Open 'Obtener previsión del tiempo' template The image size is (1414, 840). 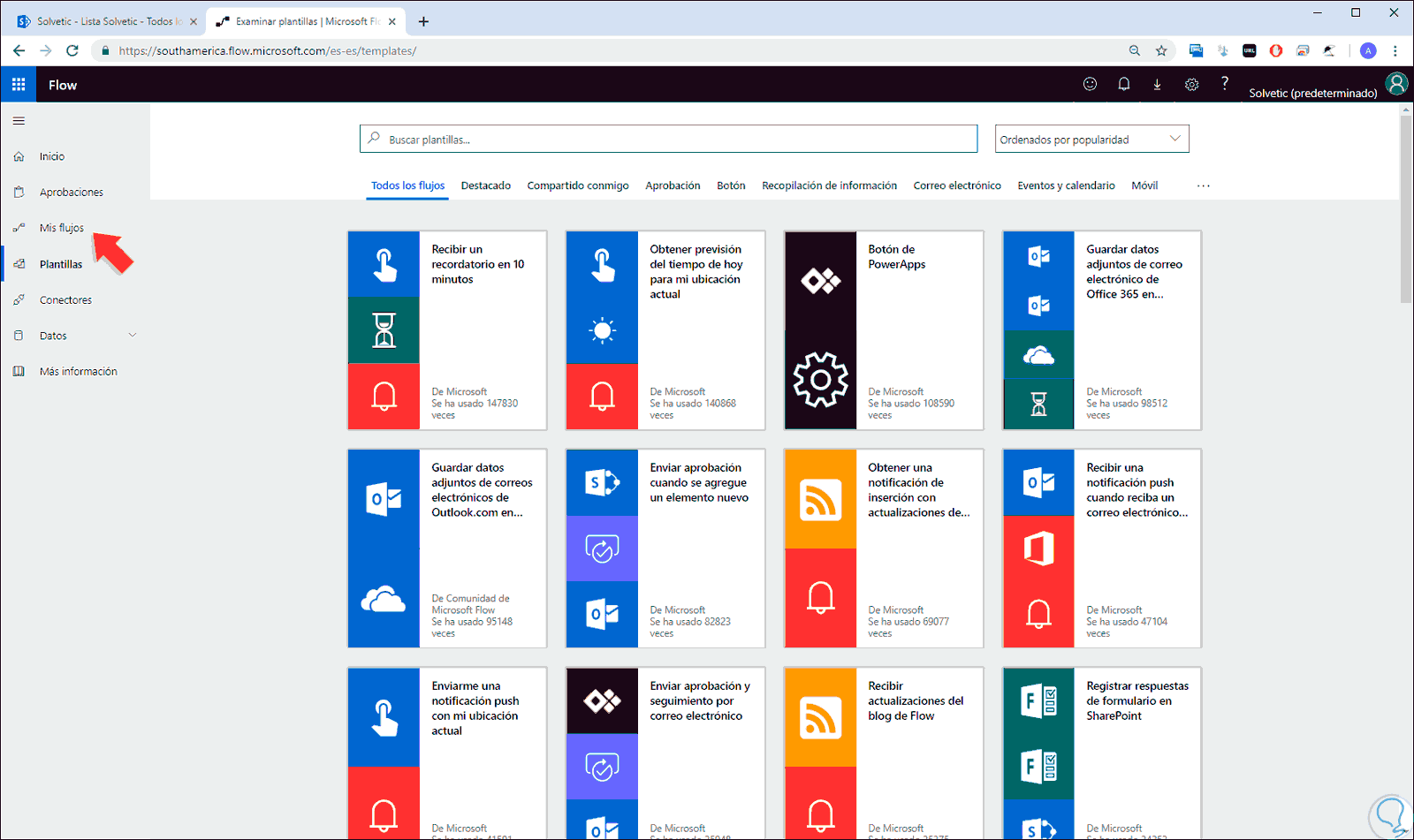tap(665, 330)
